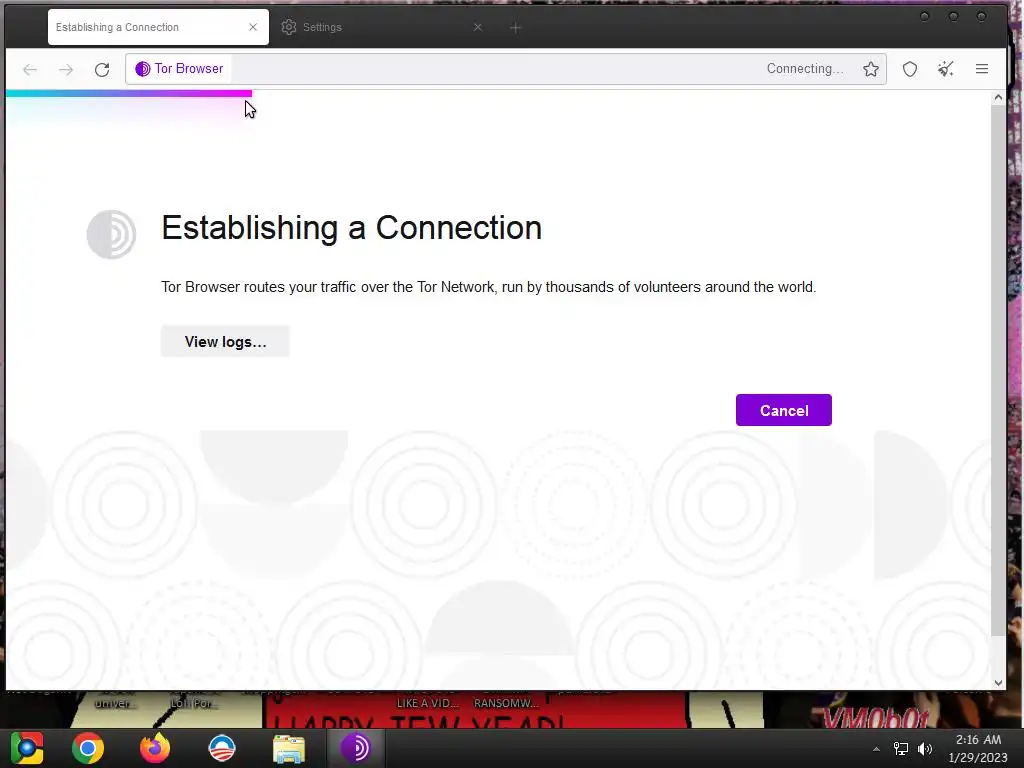
Task: Open Firefox from the taskbar
Action: 155,748
